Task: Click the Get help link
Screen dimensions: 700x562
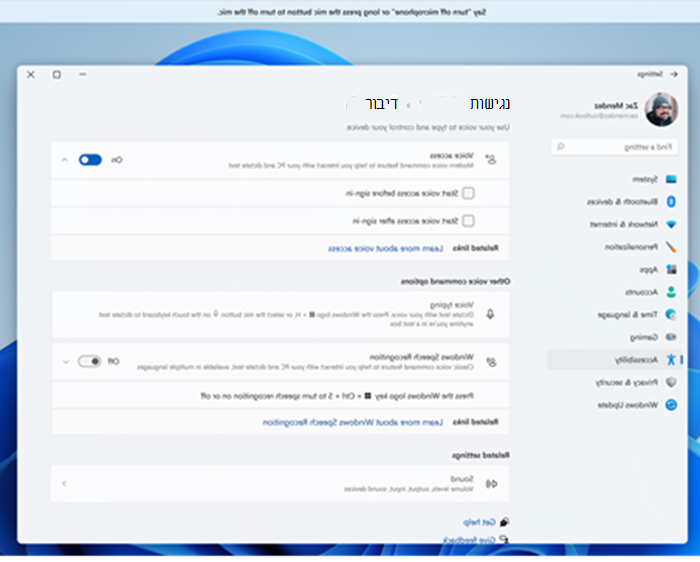Action: pyautogui.click(x=479, y=522)
